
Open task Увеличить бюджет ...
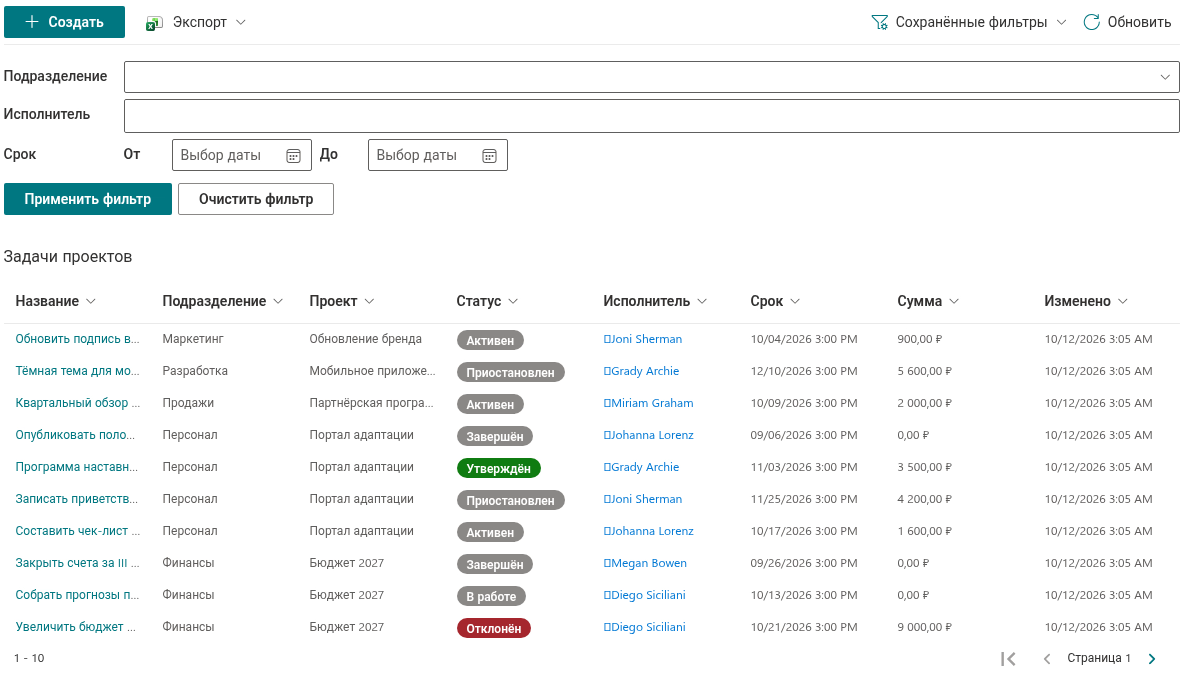point(75,627)
